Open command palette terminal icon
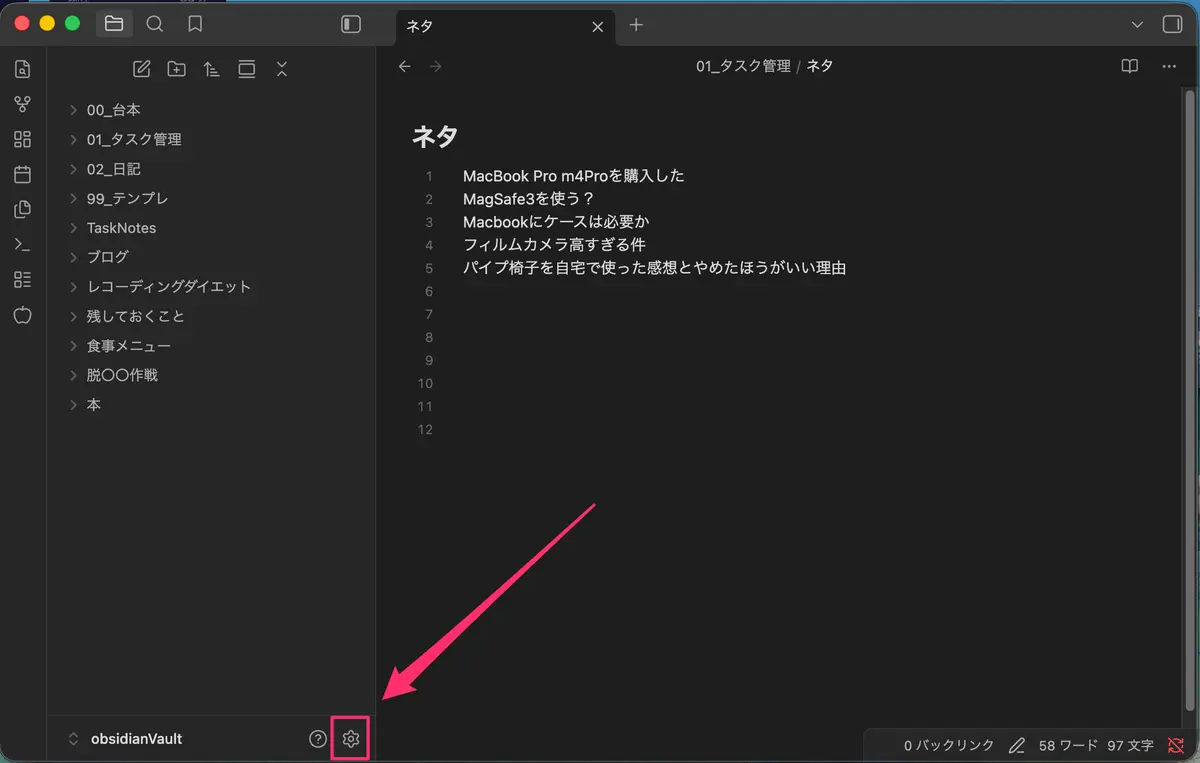The width and height of the screenshot is (1200, 763). click(x=22, y=244)
